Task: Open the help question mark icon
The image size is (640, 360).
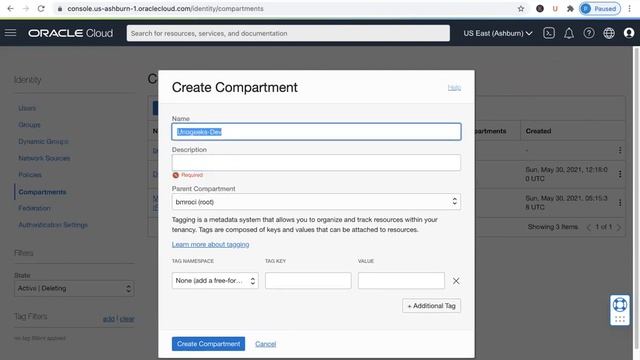Action: click(x=589, y=33)
